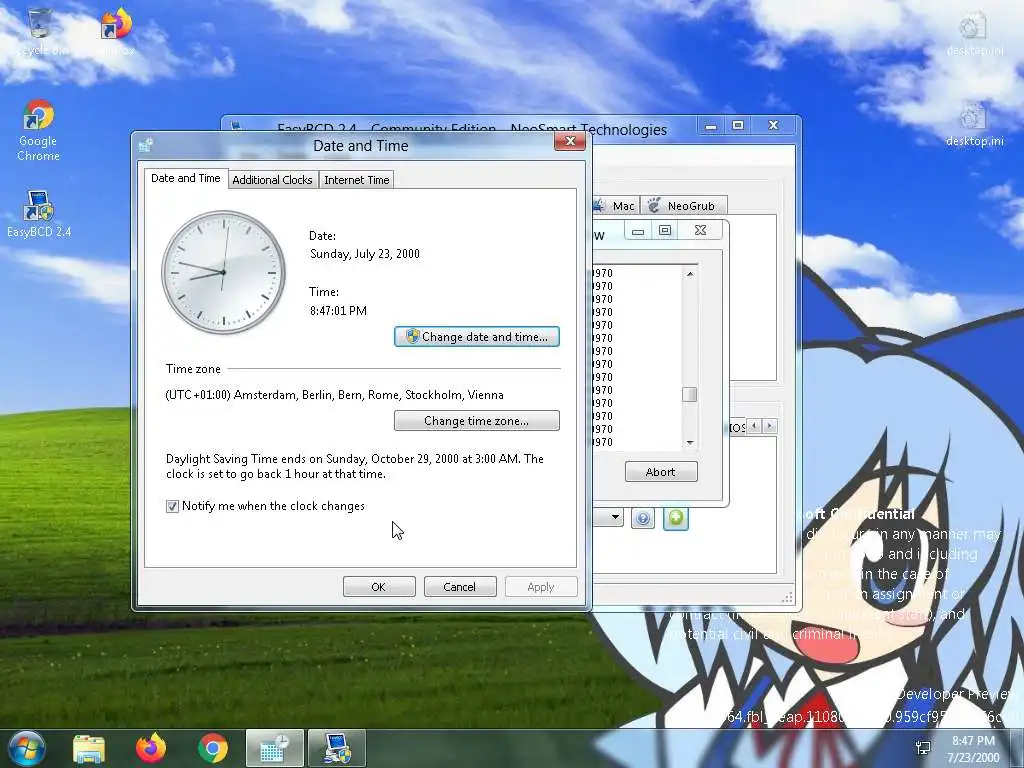Open File Explorer from the taskbar
This screenshot has width=1024, height=768.
click(89, 748)
